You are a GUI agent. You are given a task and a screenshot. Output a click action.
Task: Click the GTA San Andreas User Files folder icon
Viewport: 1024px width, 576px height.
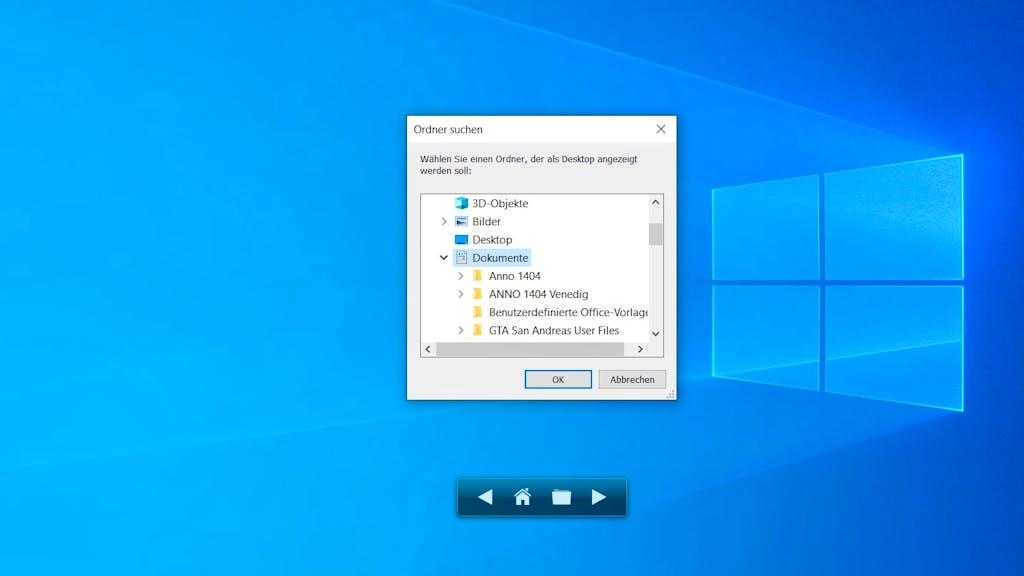point(477,330)
